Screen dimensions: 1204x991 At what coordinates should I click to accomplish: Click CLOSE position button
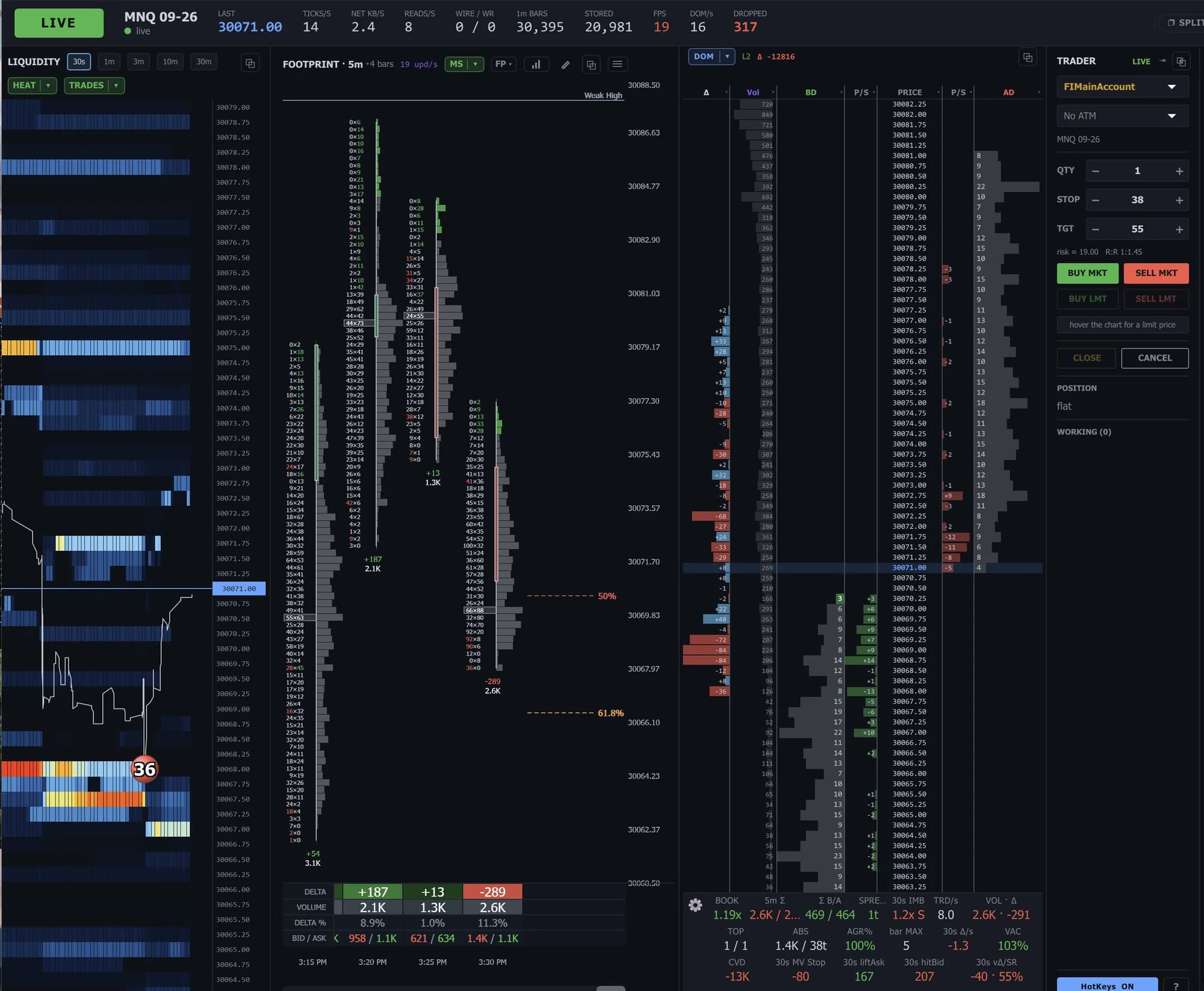point(1087,358)
